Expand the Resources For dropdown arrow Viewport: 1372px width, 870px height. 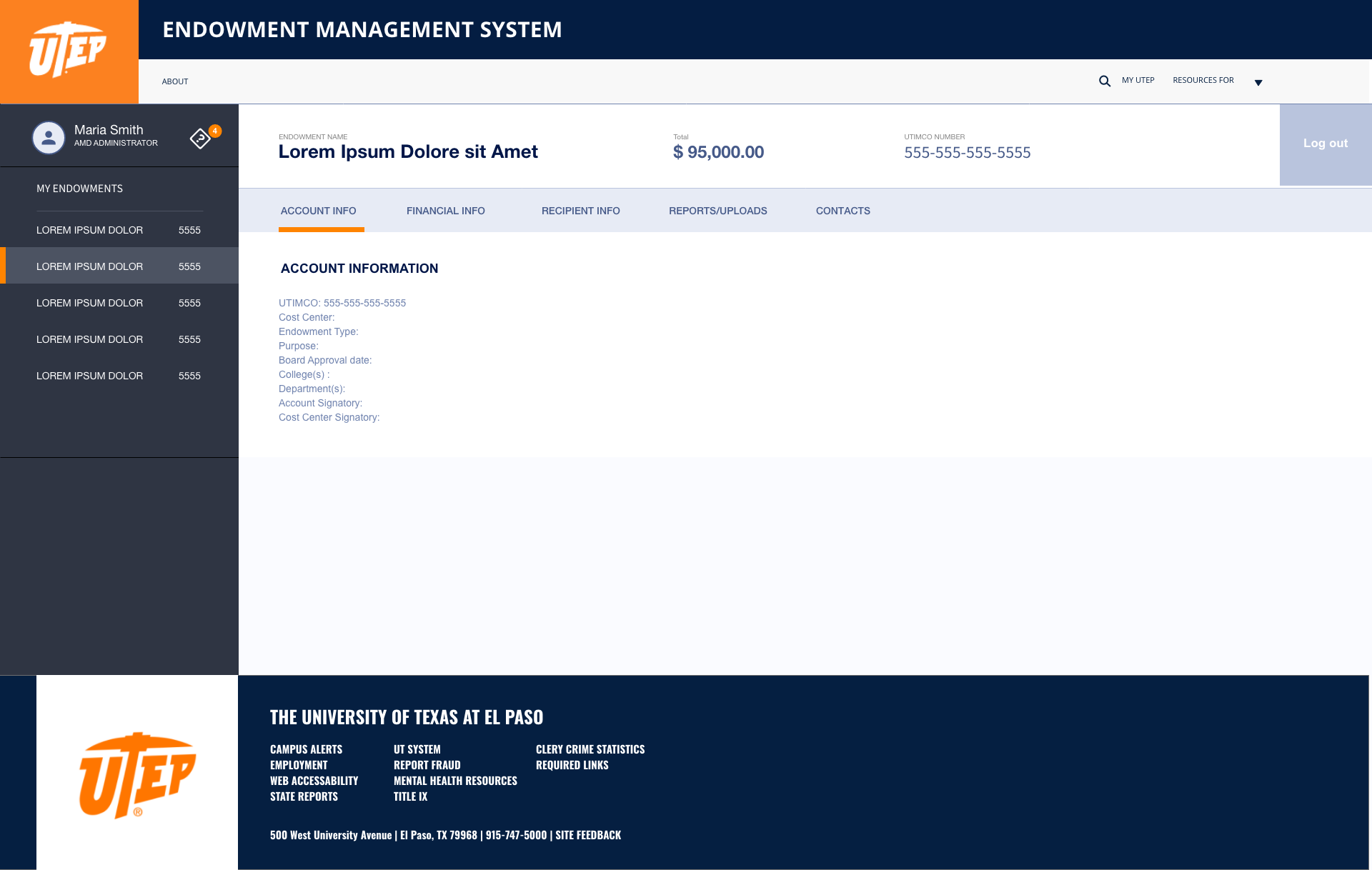pyautogui.click(x=1258, y=83)
